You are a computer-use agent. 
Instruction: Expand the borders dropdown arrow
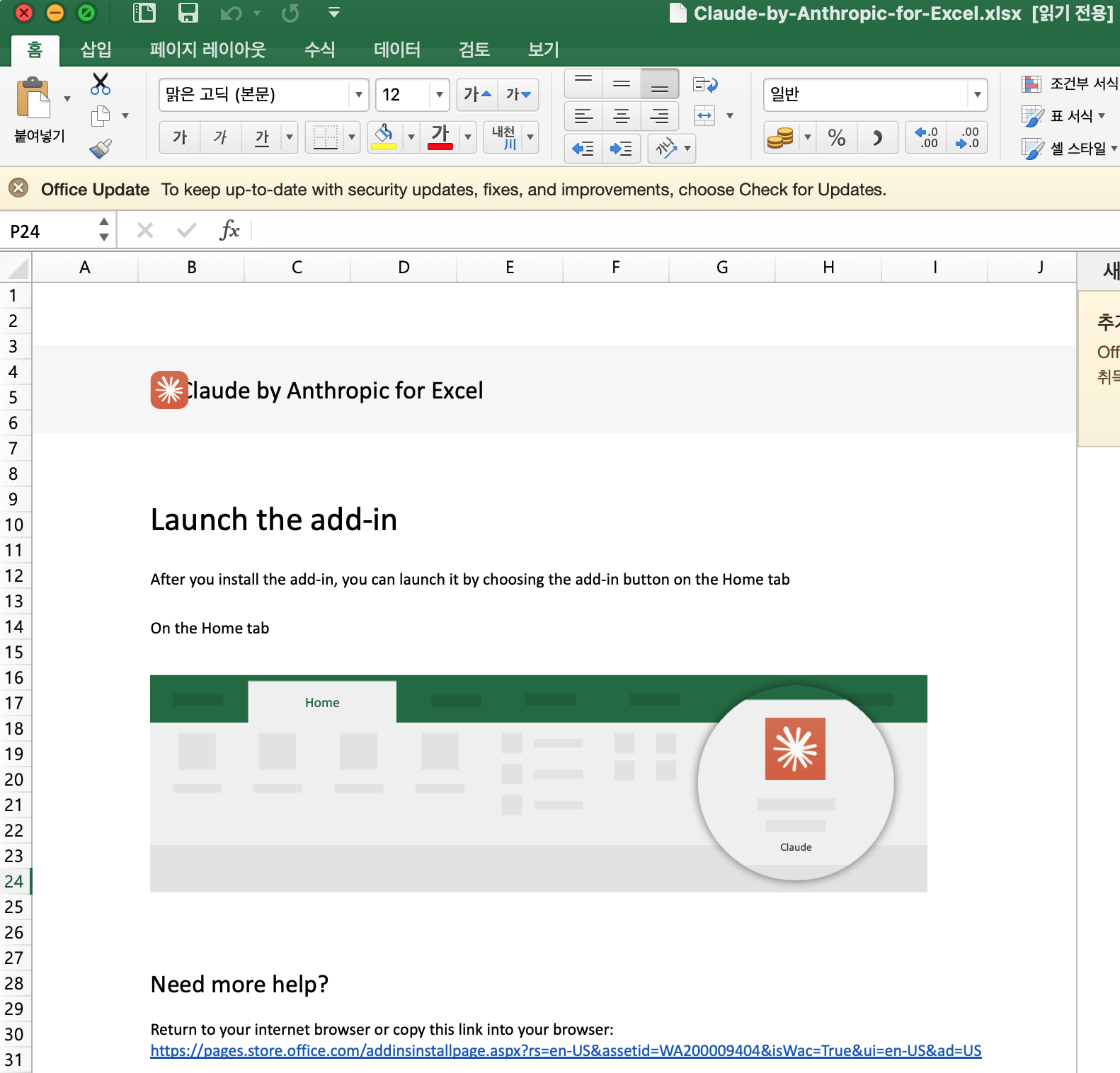pos(352,137)
